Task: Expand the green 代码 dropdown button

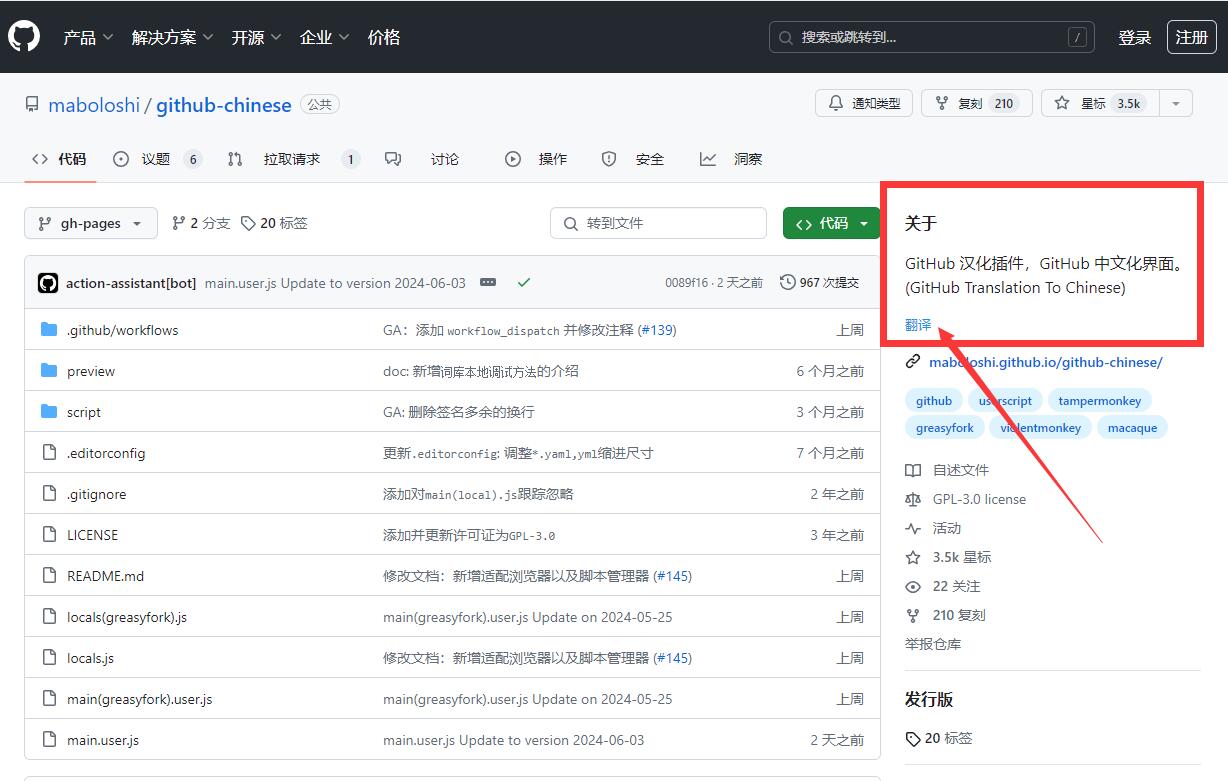Action: [x=831, y=223]
